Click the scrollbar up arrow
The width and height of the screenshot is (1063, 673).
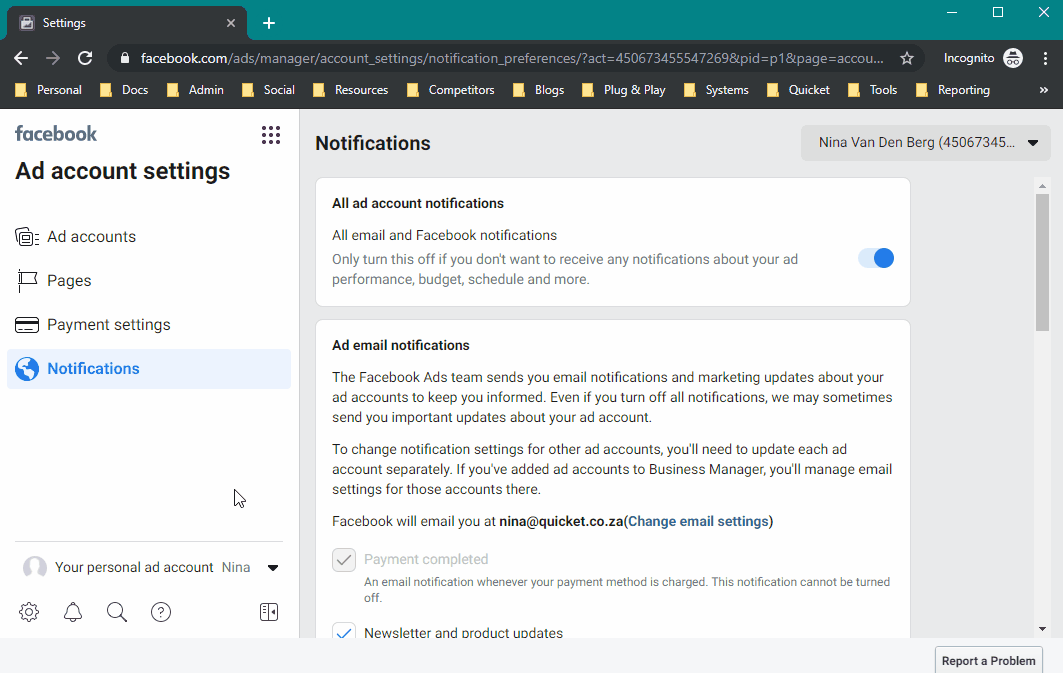point(1042,185)
